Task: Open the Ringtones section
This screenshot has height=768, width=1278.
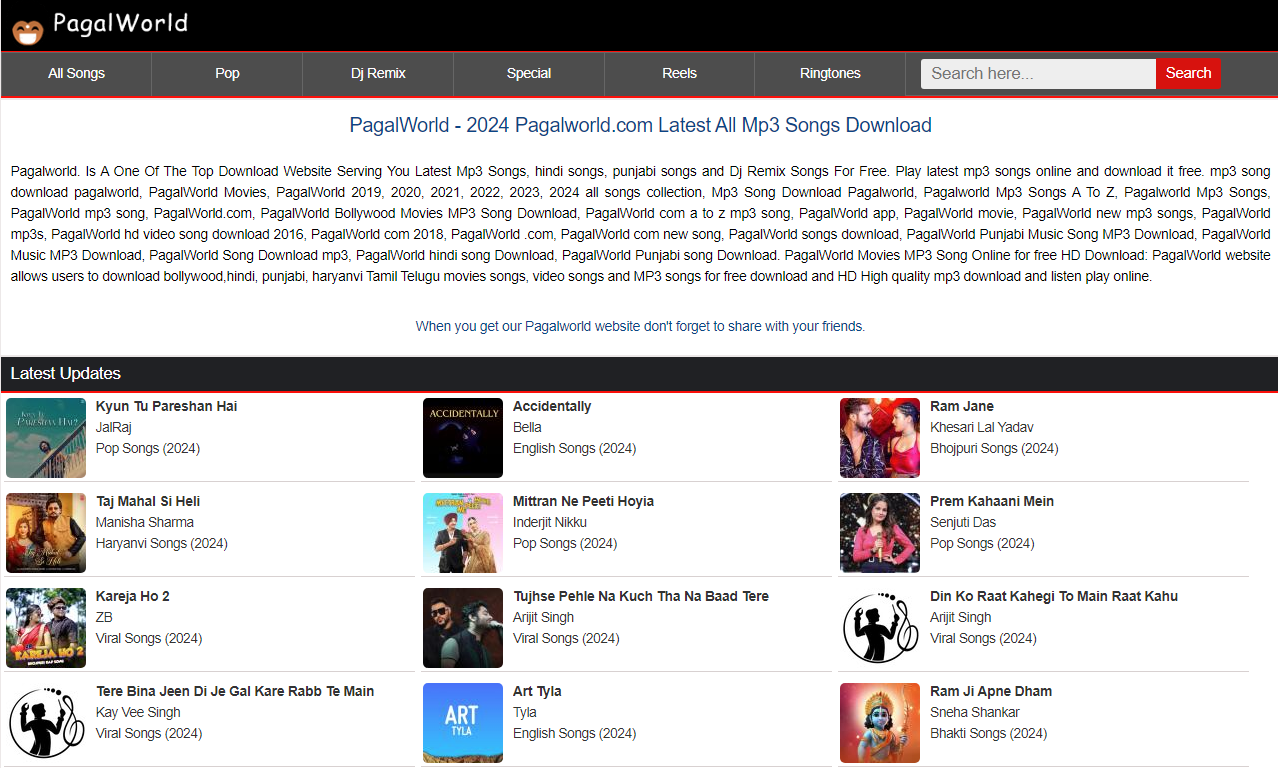Action: coord(830,73)
